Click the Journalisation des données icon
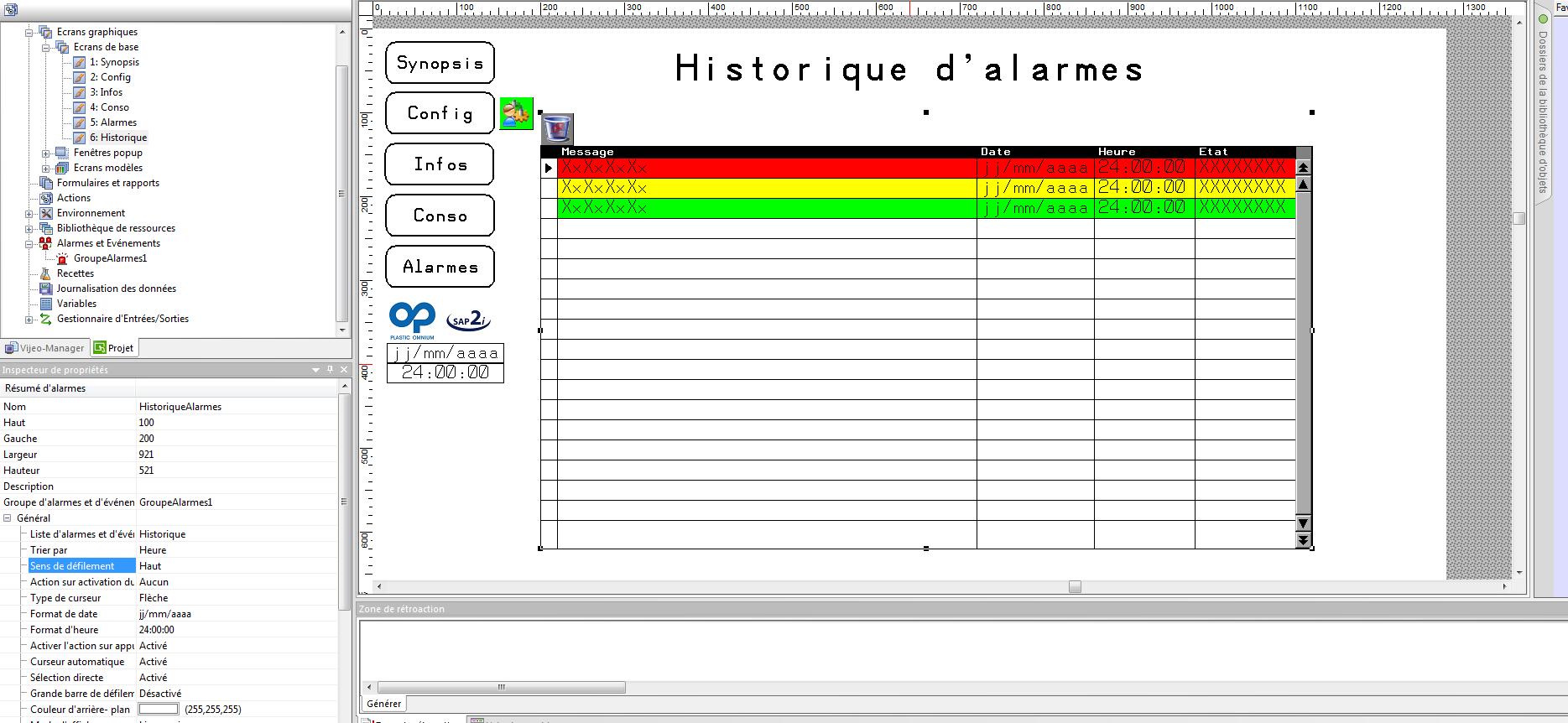Screen dimensions: 1568x723 pyautogui.click(x=46, y=289)
